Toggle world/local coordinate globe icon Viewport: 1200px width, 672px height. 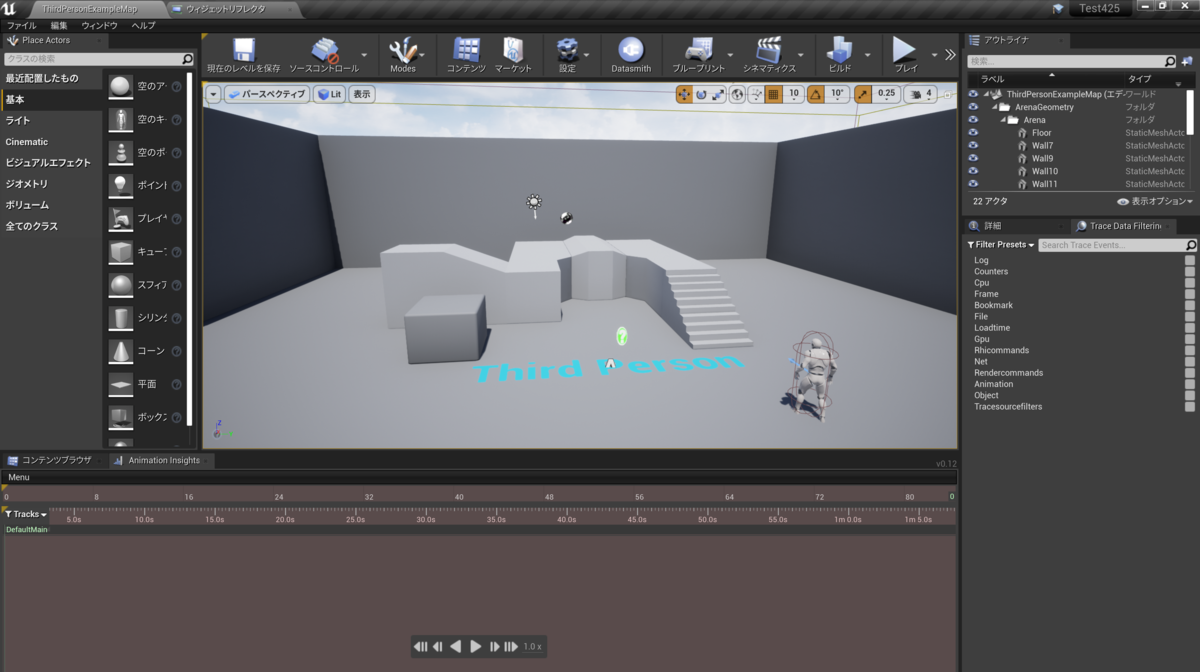point(738,94)
